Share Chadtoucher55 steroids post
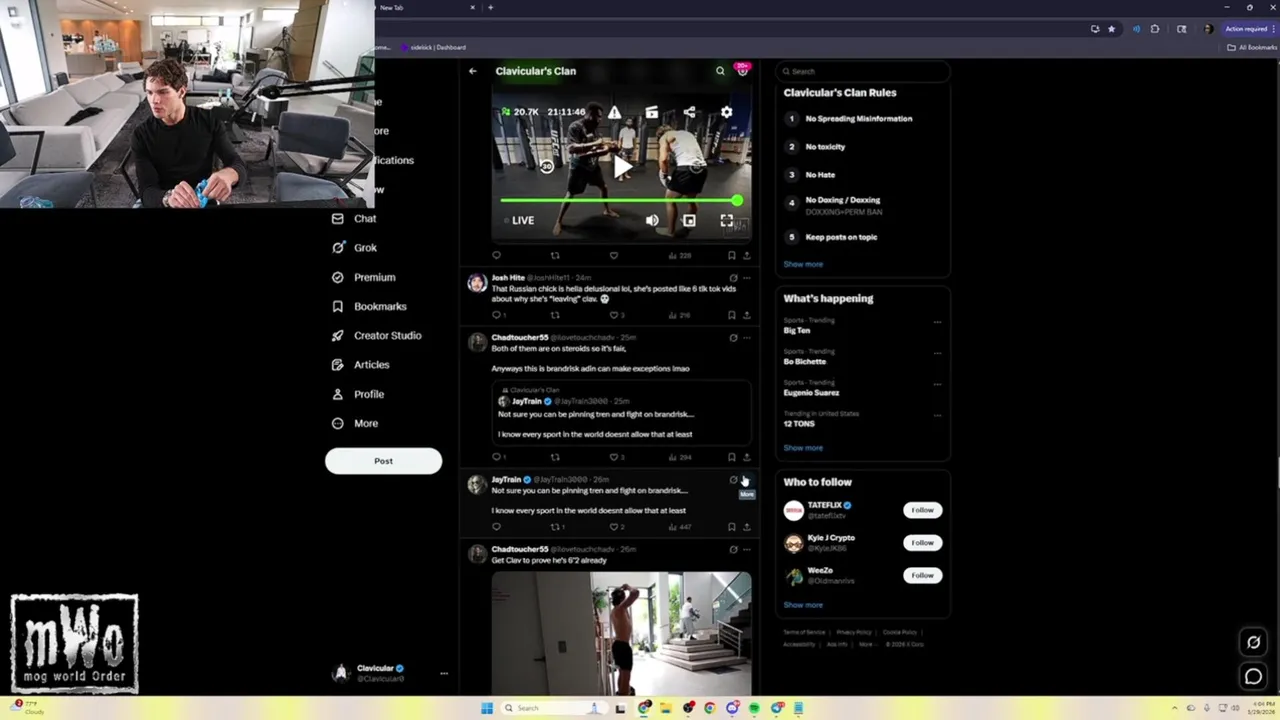This screenshot has height=720, width=1280. 746,457
